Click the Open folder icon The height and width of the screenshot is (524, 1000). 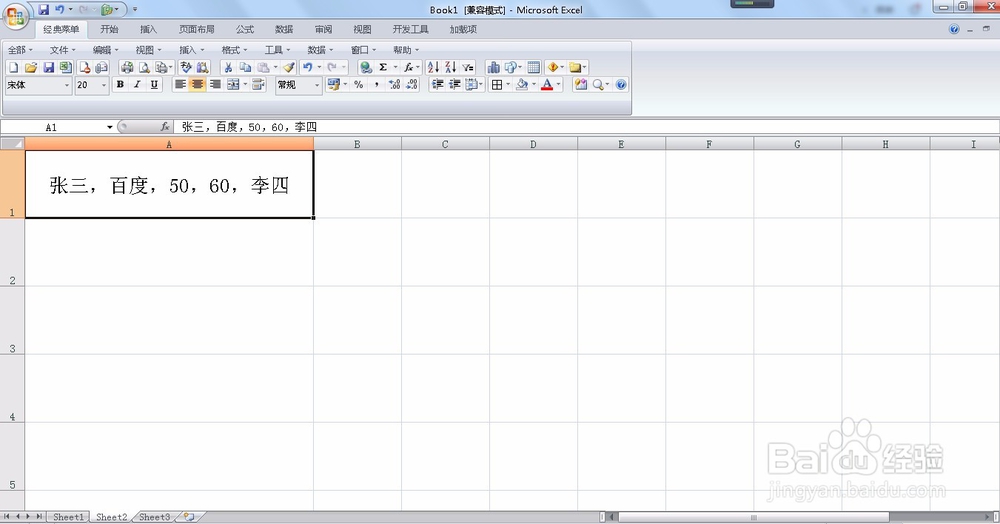click(x=31, y=67)
